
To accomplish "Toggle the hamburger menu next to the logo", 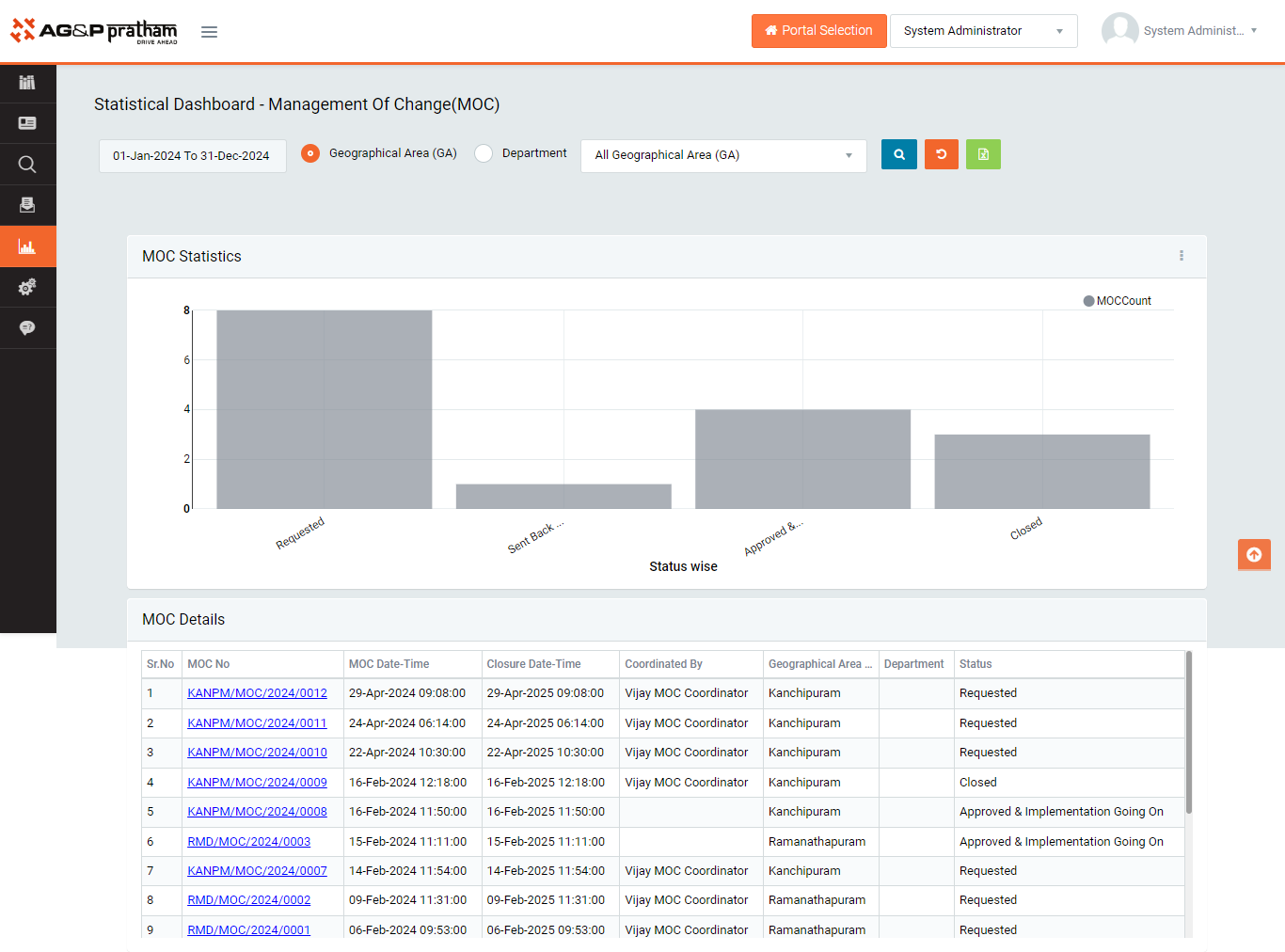I will 209,32.
